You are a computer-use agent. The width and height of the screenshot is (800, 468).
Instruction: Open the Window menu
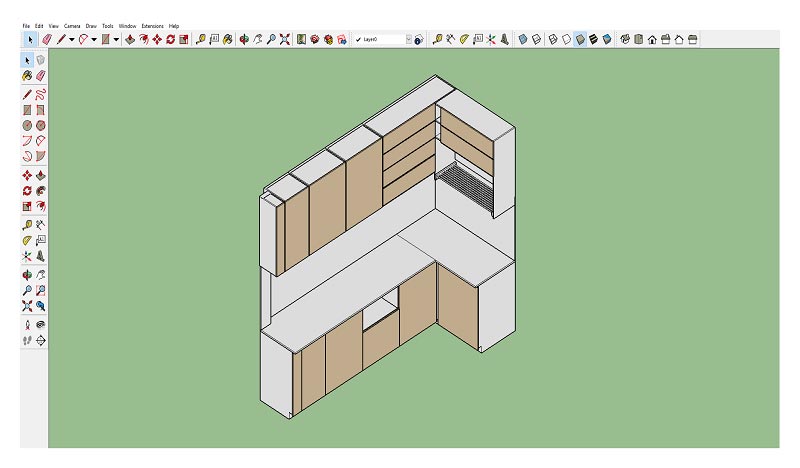pos(128,26)
